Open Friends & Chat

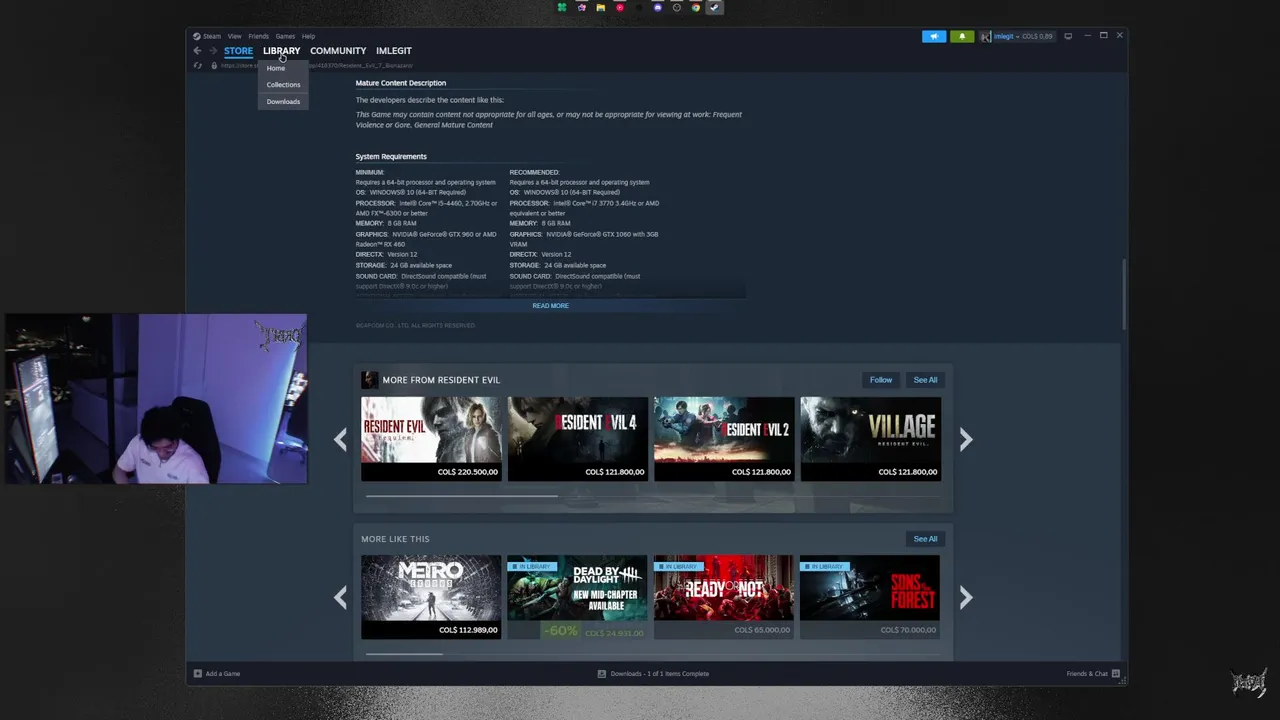(x=1087, y=674)
